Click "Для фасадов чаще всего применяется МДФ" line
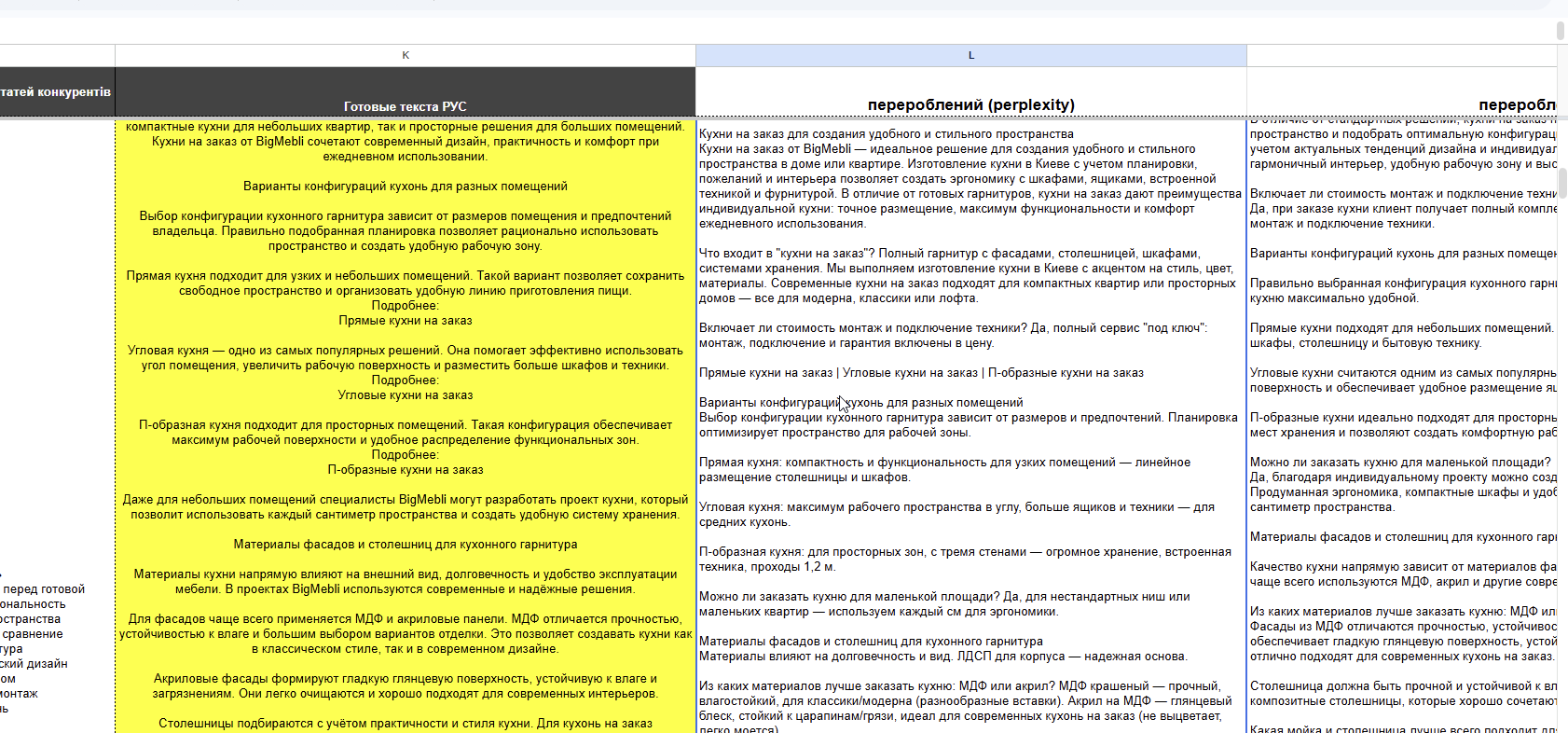Image resolution: width=1568 pixels, height=733 pixels. (x=406, y=619)
